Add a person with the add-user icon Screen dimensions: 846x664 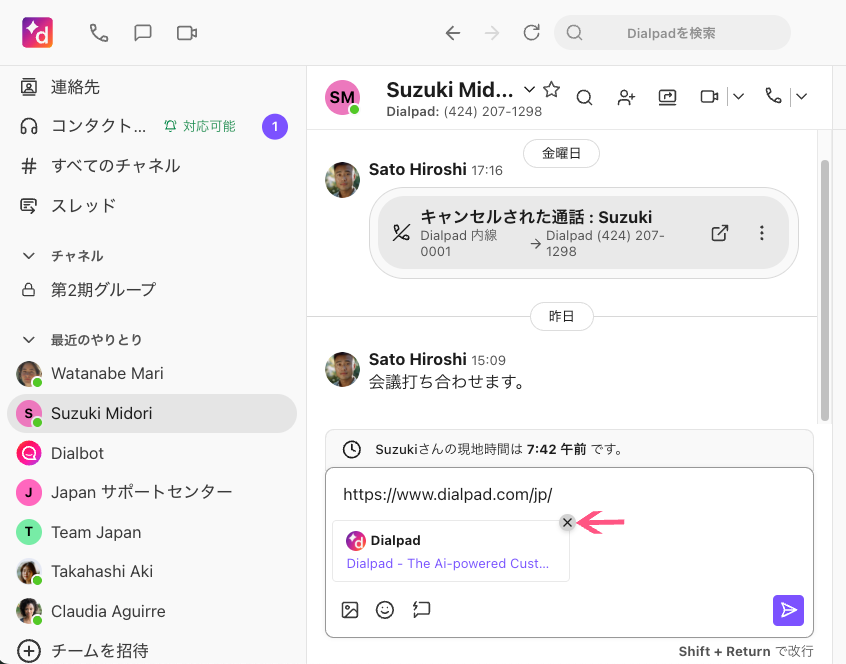[626, 97]
